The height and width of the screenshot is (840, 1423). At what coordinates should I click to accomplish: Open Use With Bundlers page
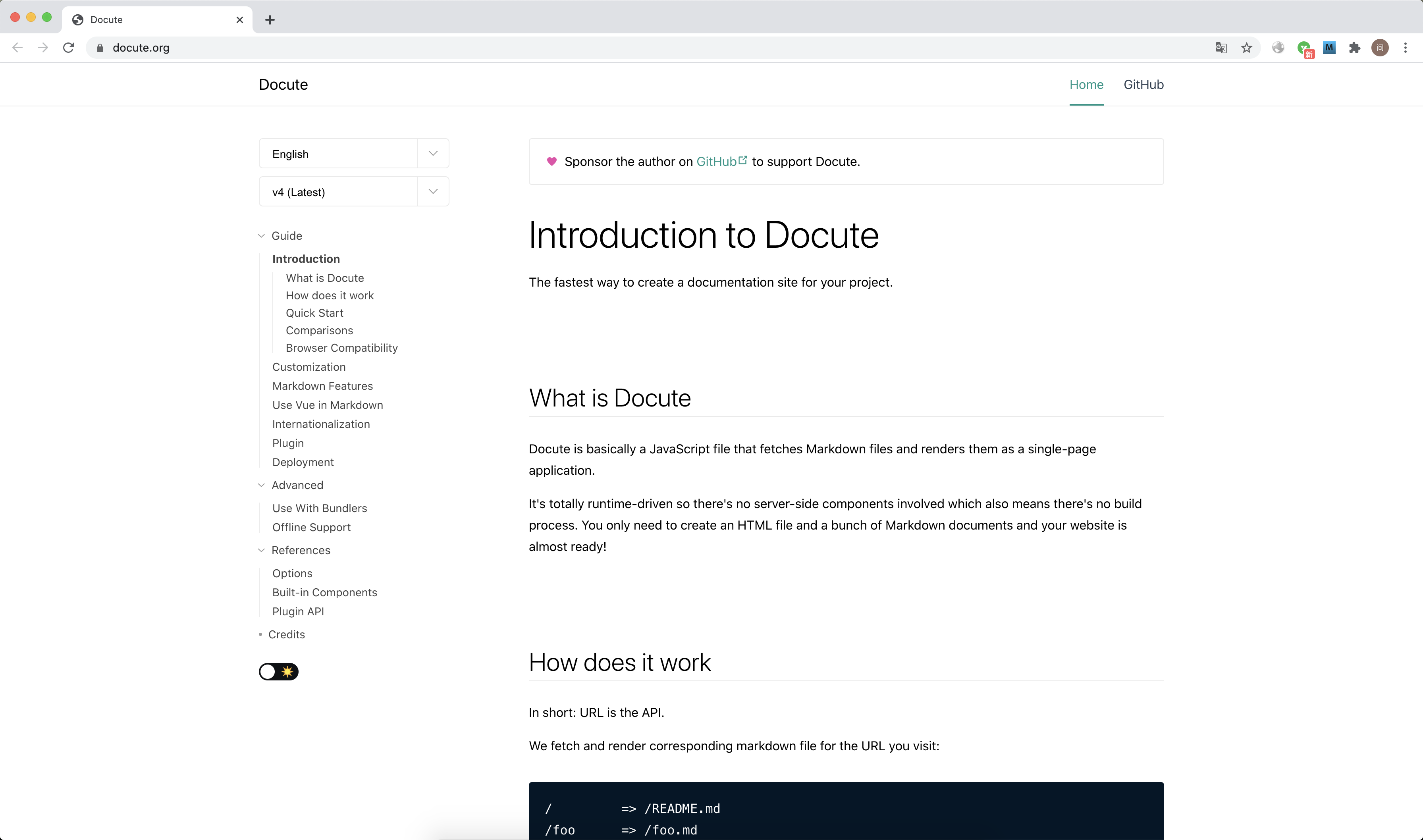coord(320,508)
